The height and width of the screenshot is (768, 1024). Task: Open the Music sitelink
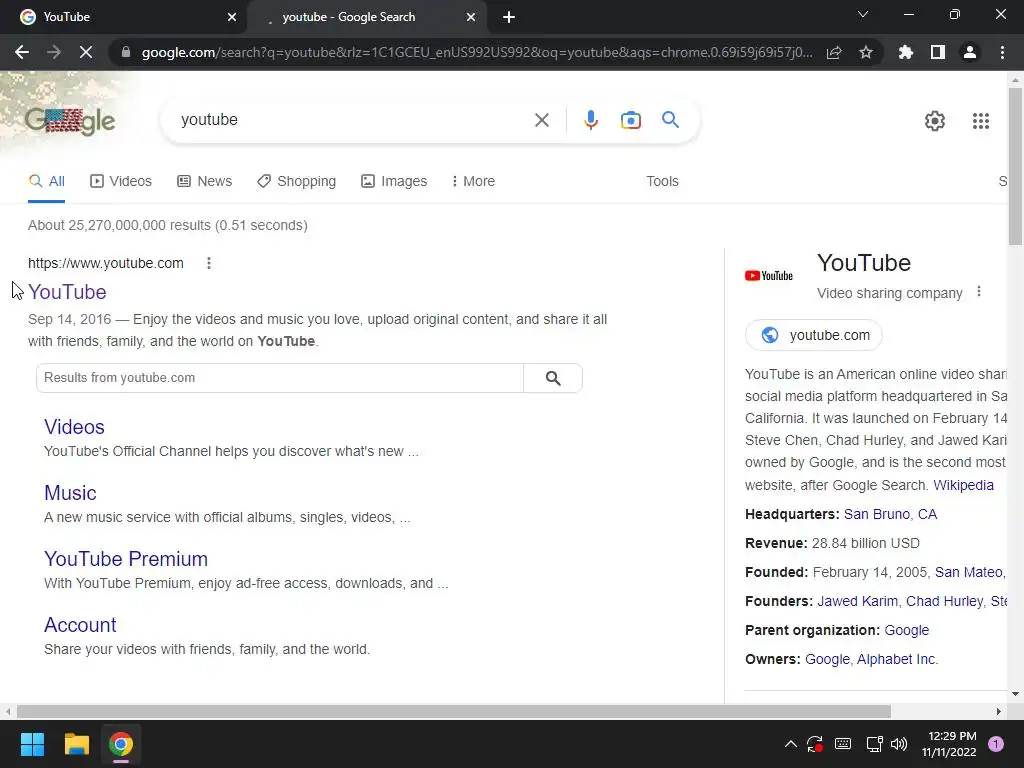(70, 493)
